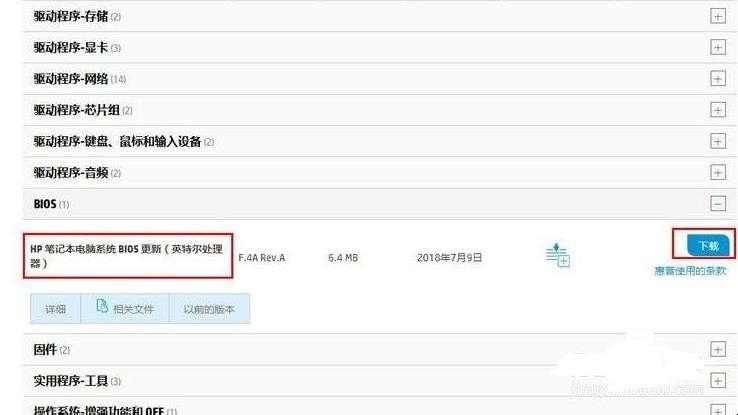The width and height of the screenshot is (738, 415).
Task: Click the 固件 category heading
Action: (45, 350)
